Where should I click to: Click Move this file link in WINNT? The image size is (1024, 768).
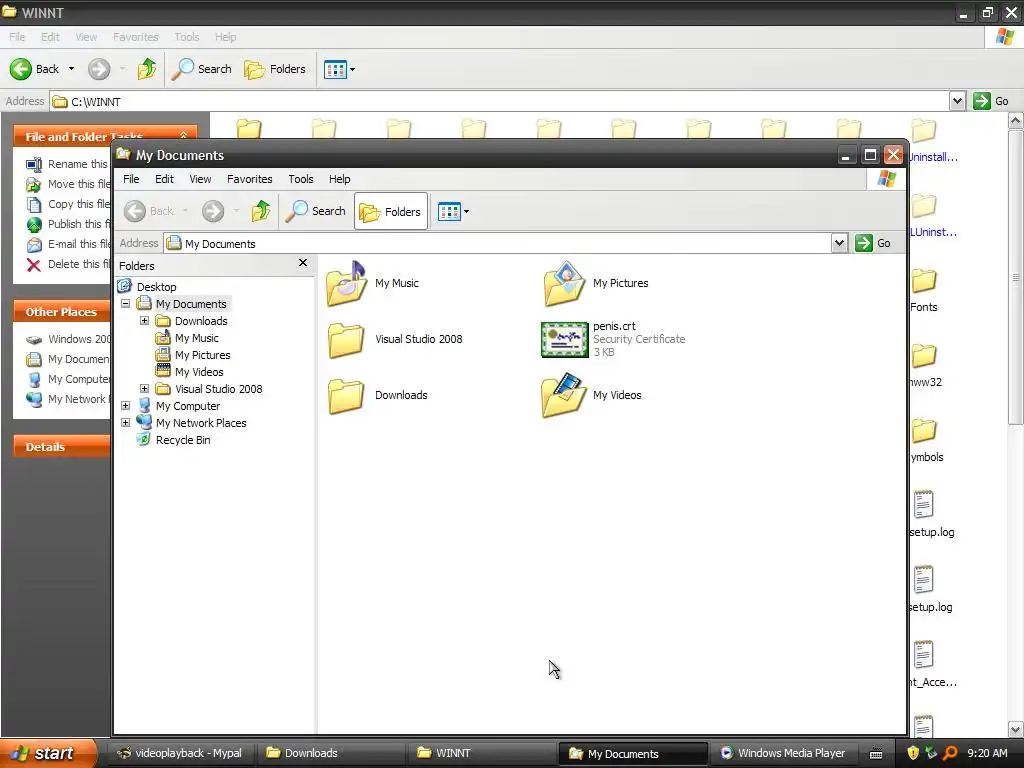pyautogui.click(x=79, y=184)
